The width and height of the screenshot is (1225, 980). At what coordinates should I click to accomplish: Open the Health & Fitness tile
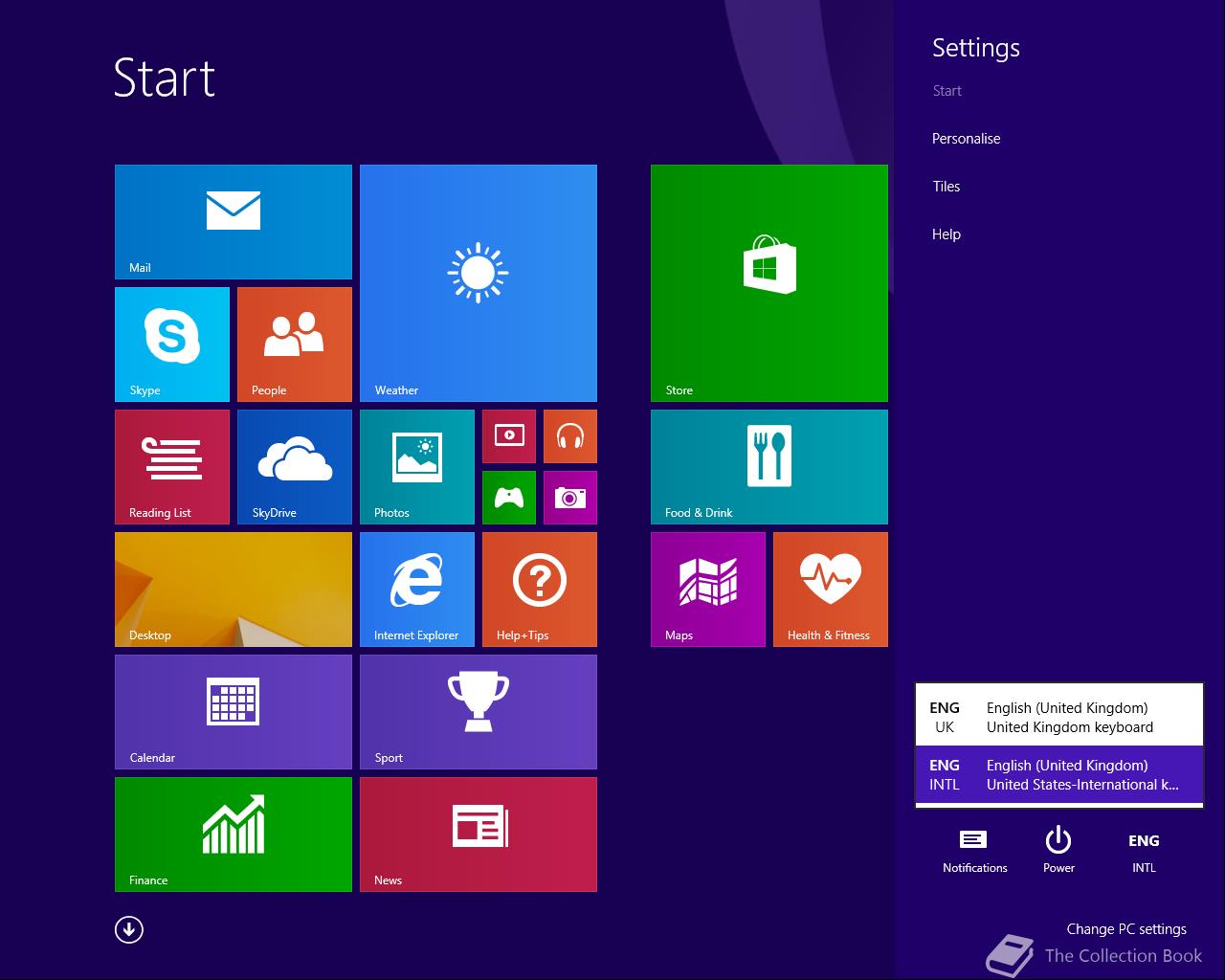pos(831,590)
